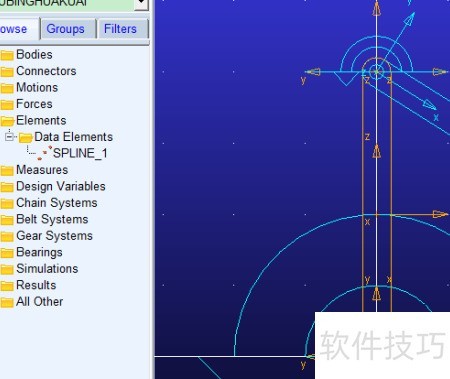Switch to the Filters tab
The width and height of the screenshot is (450, 379).
point(120,29)
